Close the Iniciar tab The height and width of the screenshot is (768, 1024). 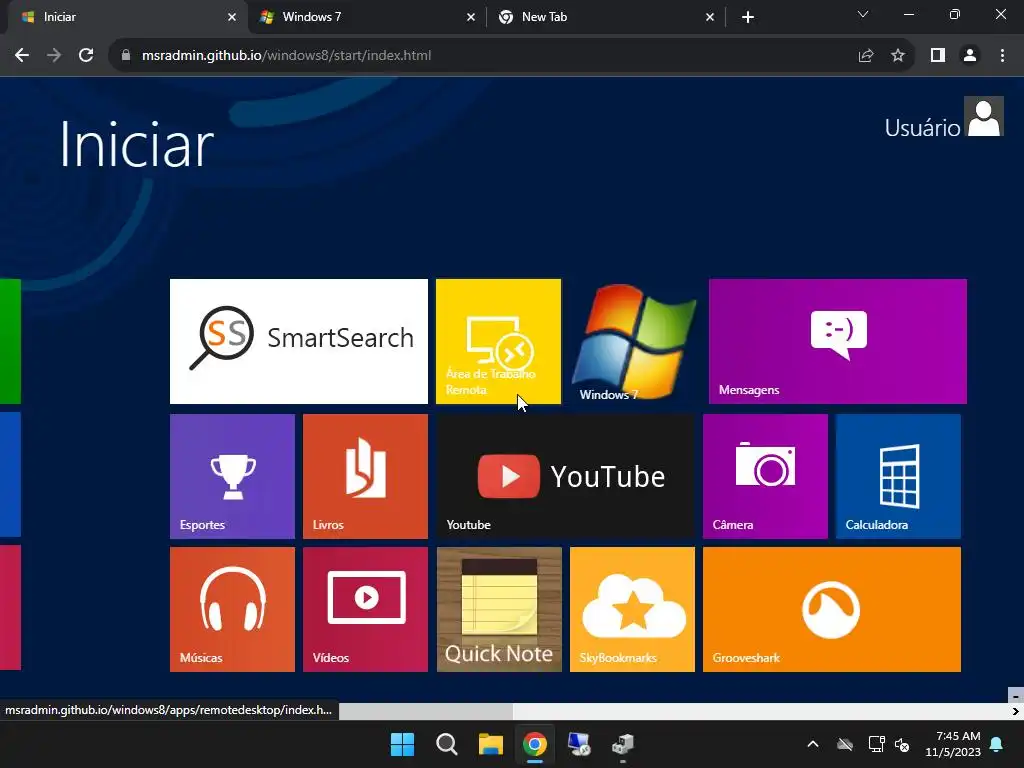pyautogui.click(x=232, y=17)
